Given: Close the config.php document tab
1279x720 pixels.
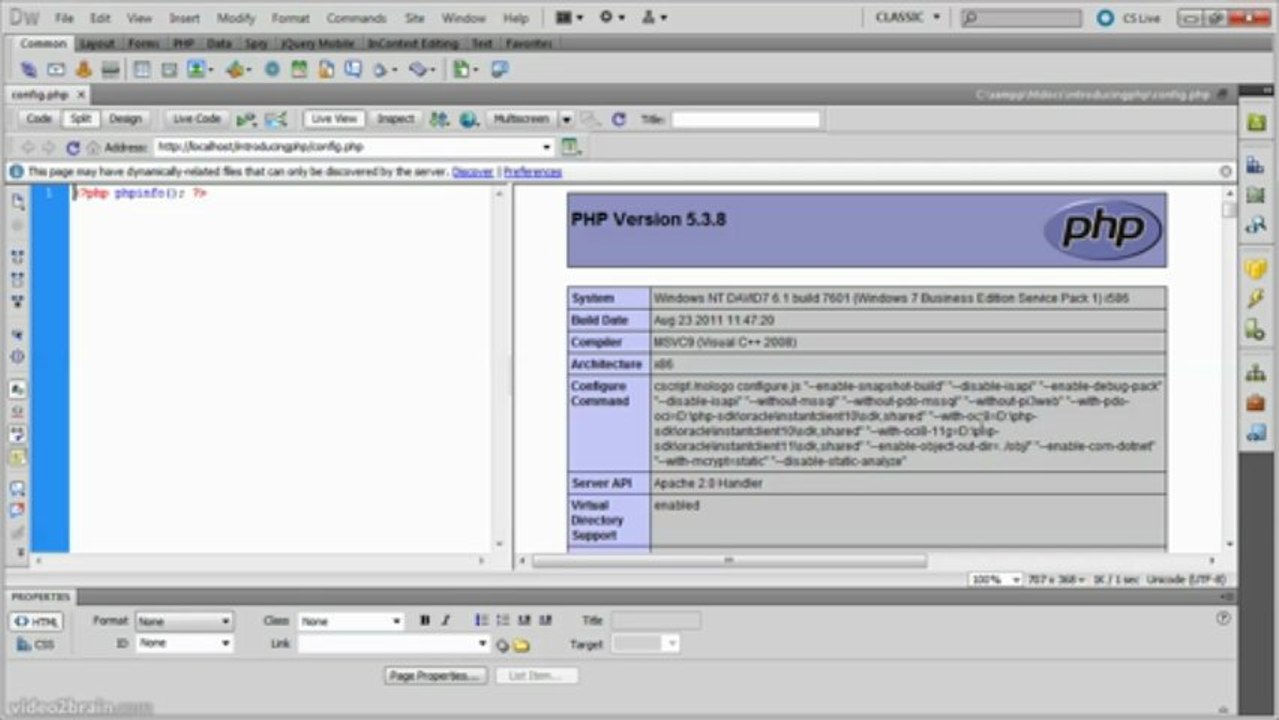Looking at the screenshot, I should click(x=81, y=94).
